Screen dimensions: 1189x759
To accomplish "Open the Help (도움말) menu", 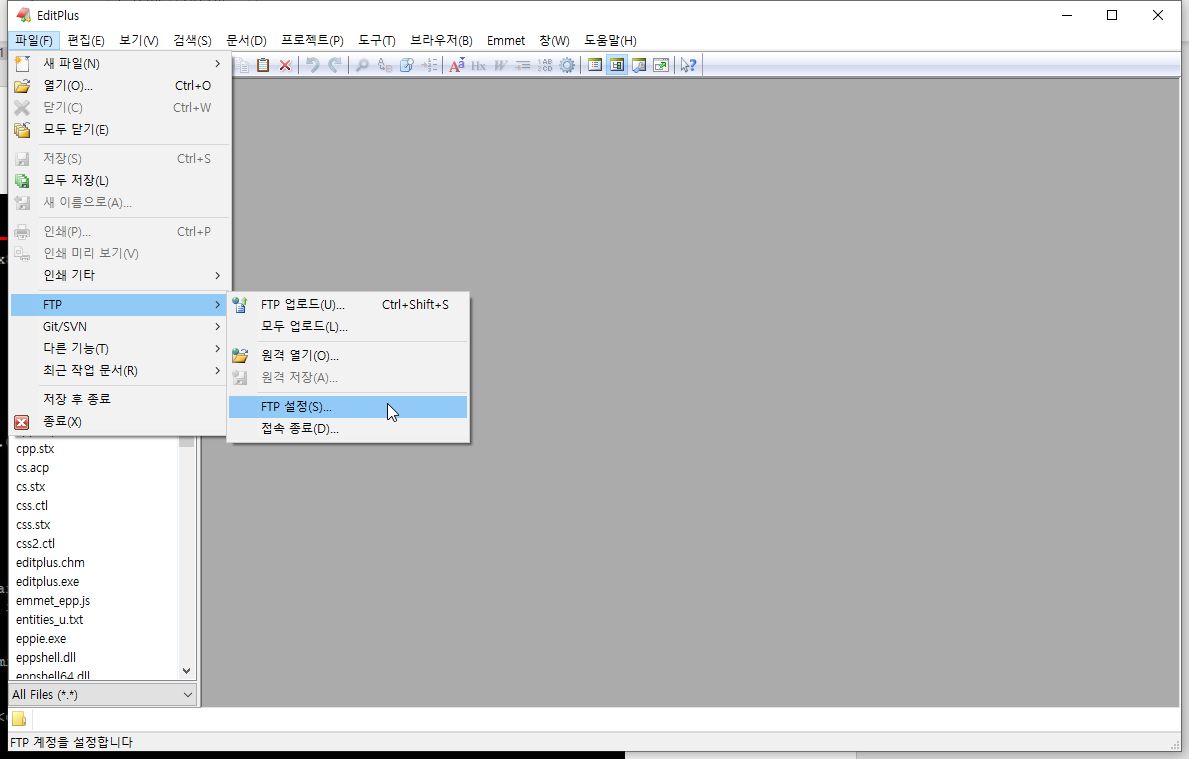I will click(610, 40).
